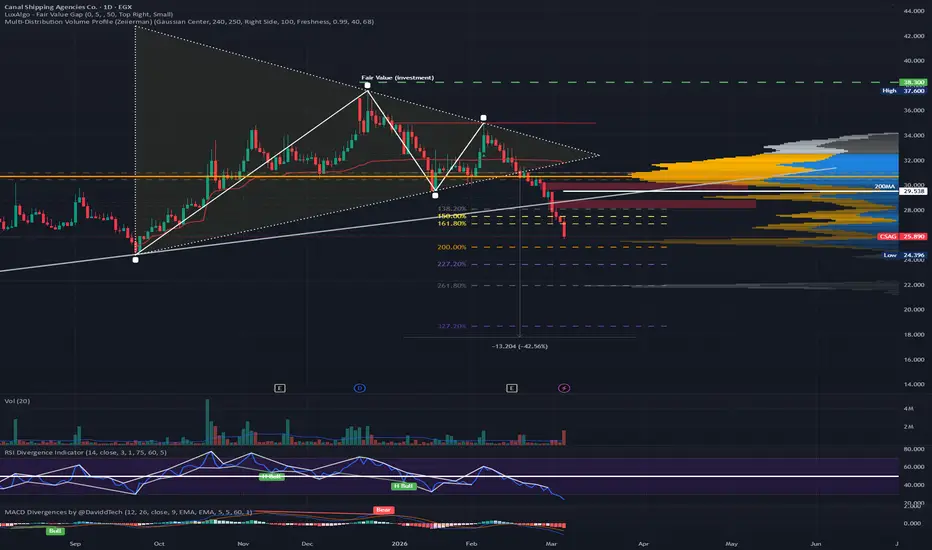Click the anchor point at the February peak

point(483,118)
